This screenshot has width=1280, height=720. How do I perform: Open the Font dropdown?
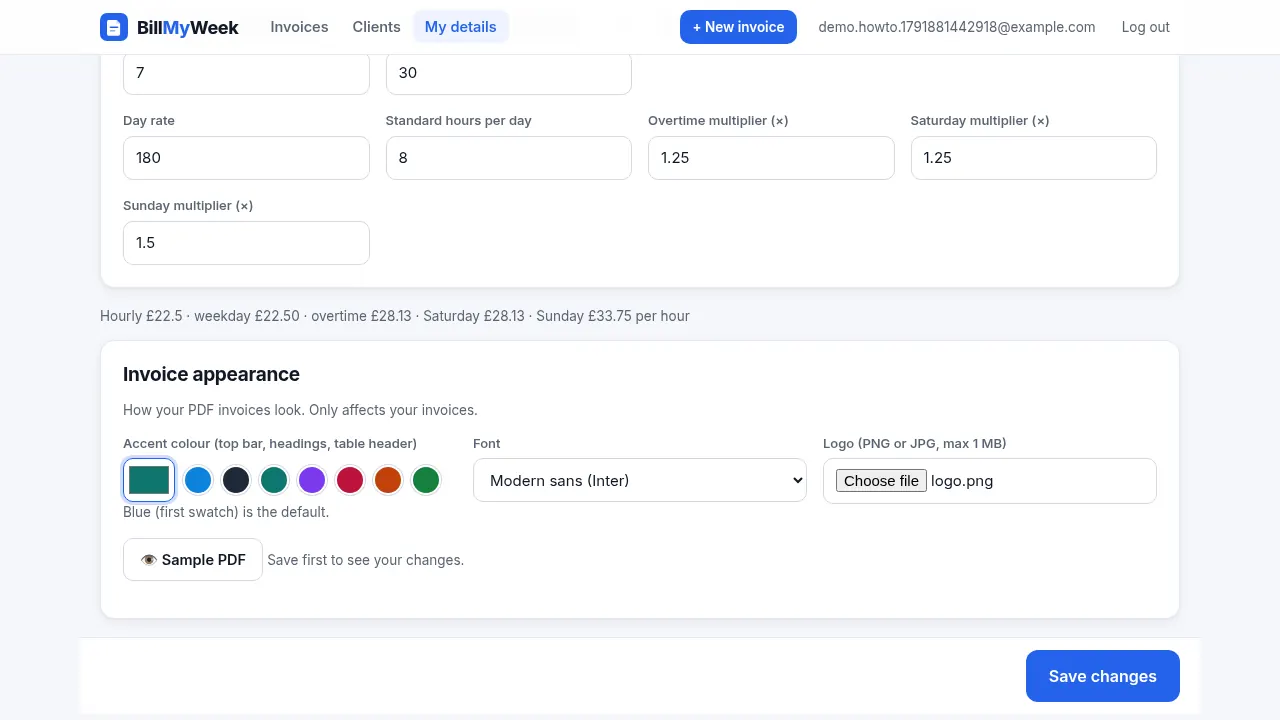tap(640, 480)
